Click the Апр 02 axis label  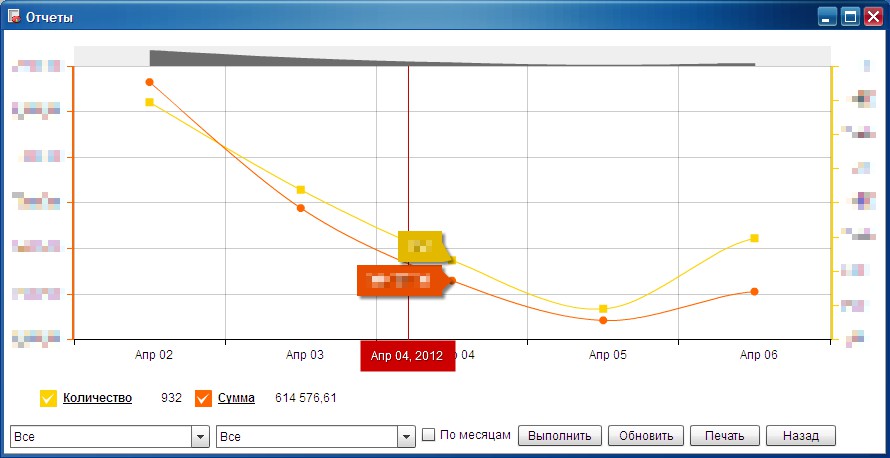tap(154, 355)
